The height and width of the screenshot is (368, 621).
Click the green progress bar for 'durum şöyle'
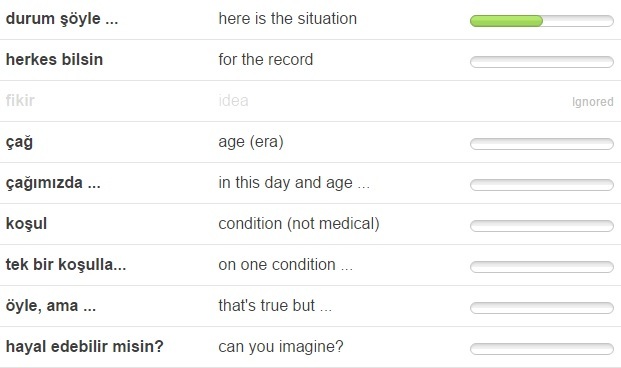tap(542, 21)
